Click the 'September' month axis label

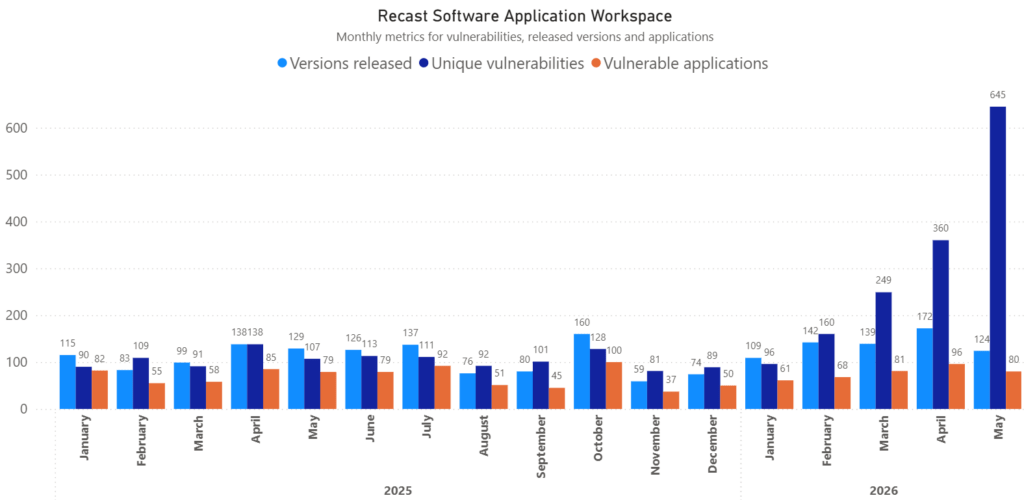click(x=541, y=444)
